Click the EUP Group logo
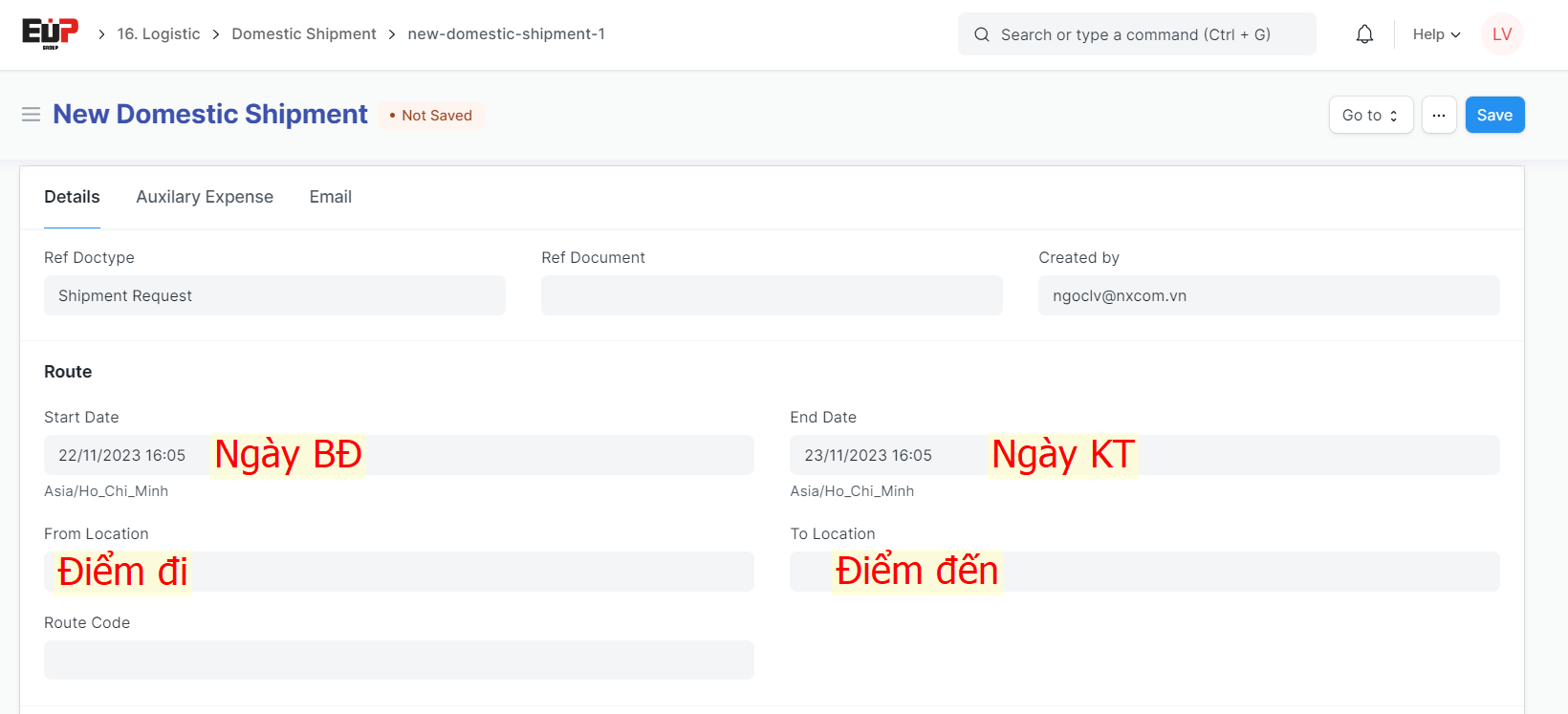1568x714 pixels. (x=50, y=33)
